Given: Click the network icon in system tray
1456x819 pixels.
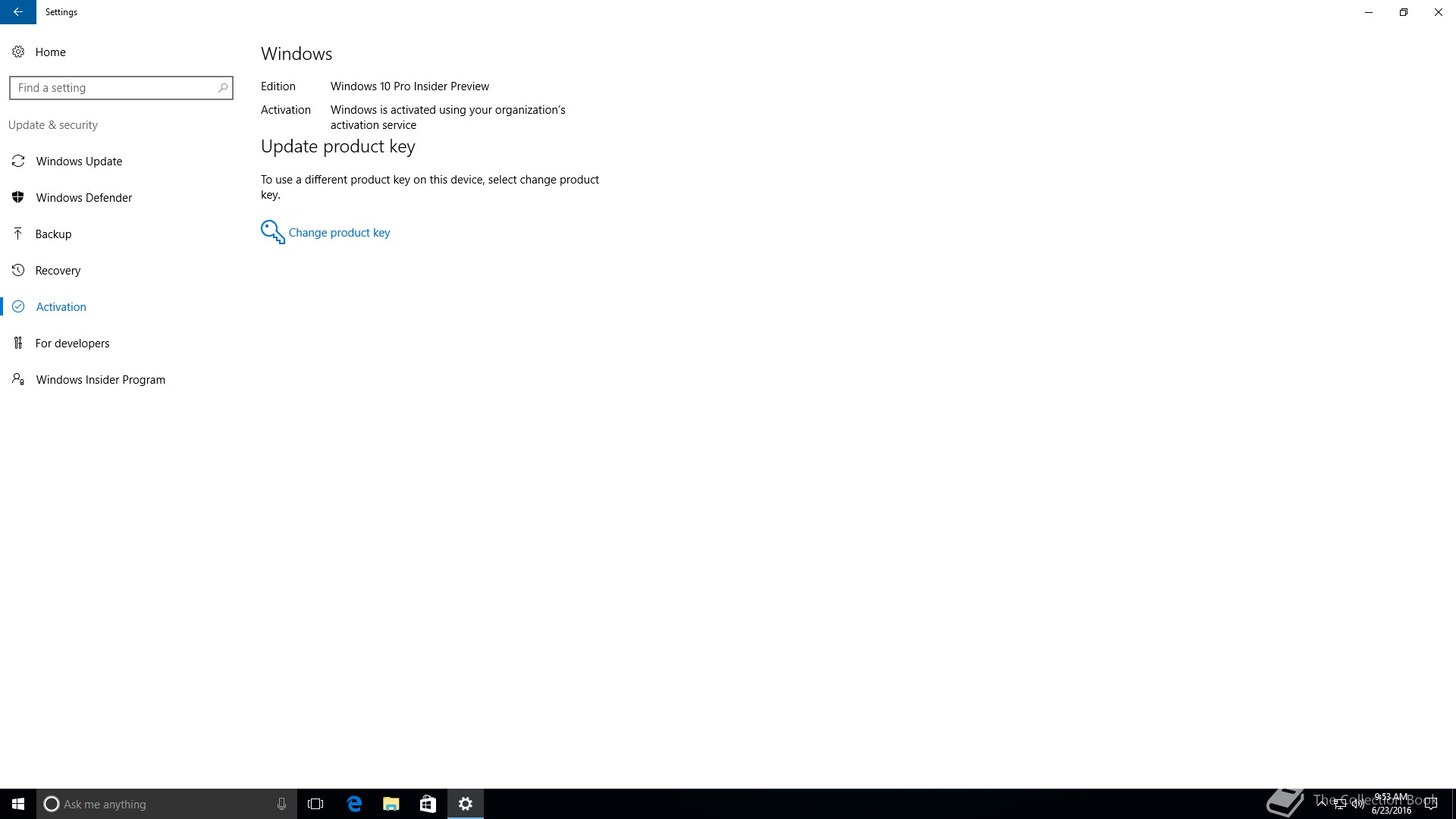Looking at the screenshot, I should (x=1340, y=804).
